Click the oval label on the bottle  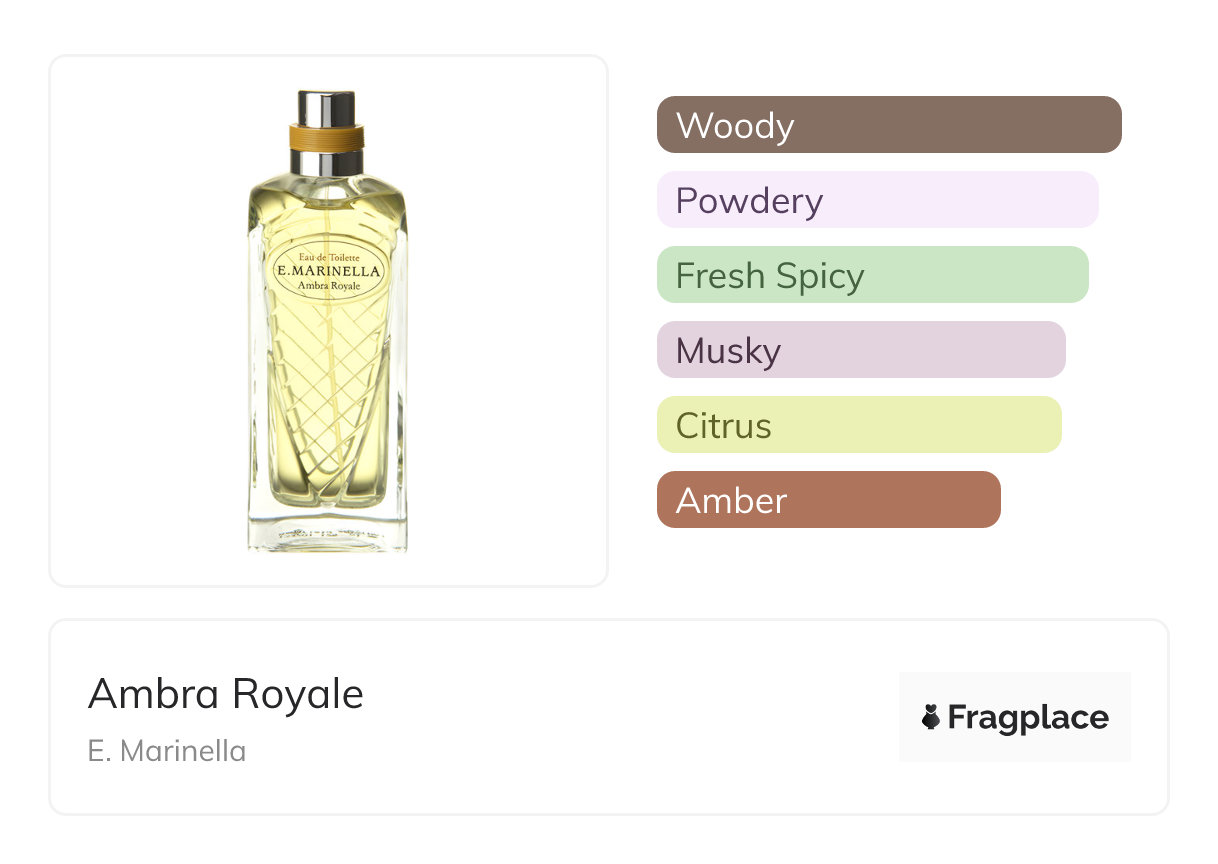tap(330, 270)
